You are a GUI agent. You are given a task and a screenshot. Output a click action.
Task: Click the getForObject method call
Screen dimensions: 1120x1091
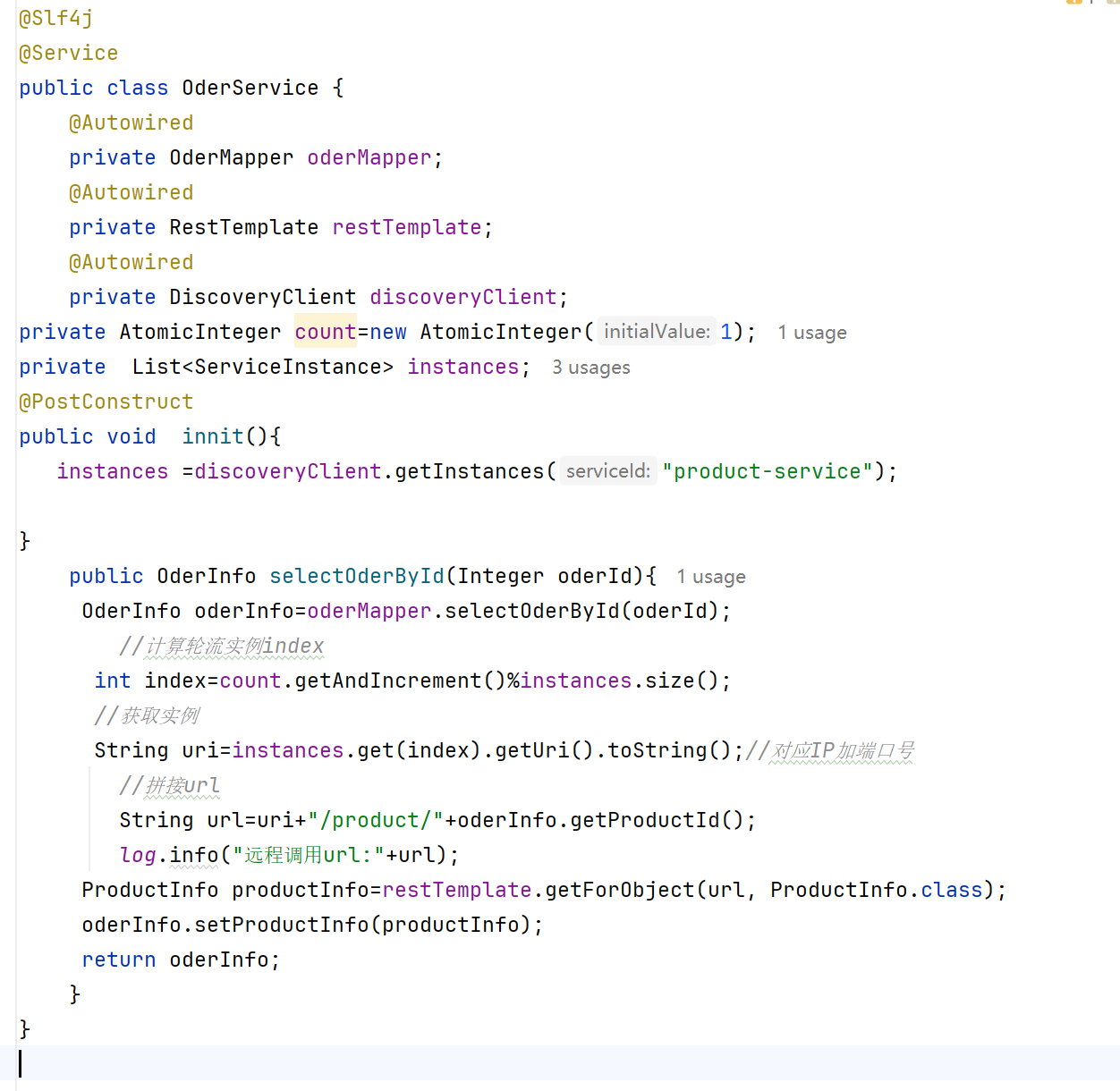click(x=620, y=890)
